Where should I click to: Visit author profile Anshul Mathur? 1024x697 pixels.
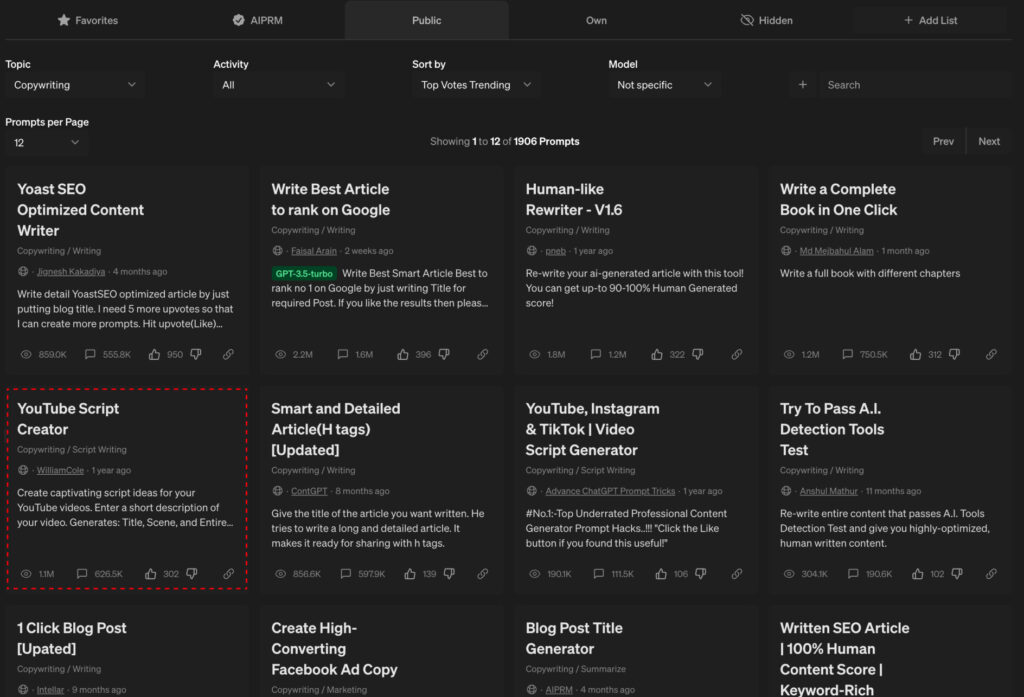tap(828, 491)
